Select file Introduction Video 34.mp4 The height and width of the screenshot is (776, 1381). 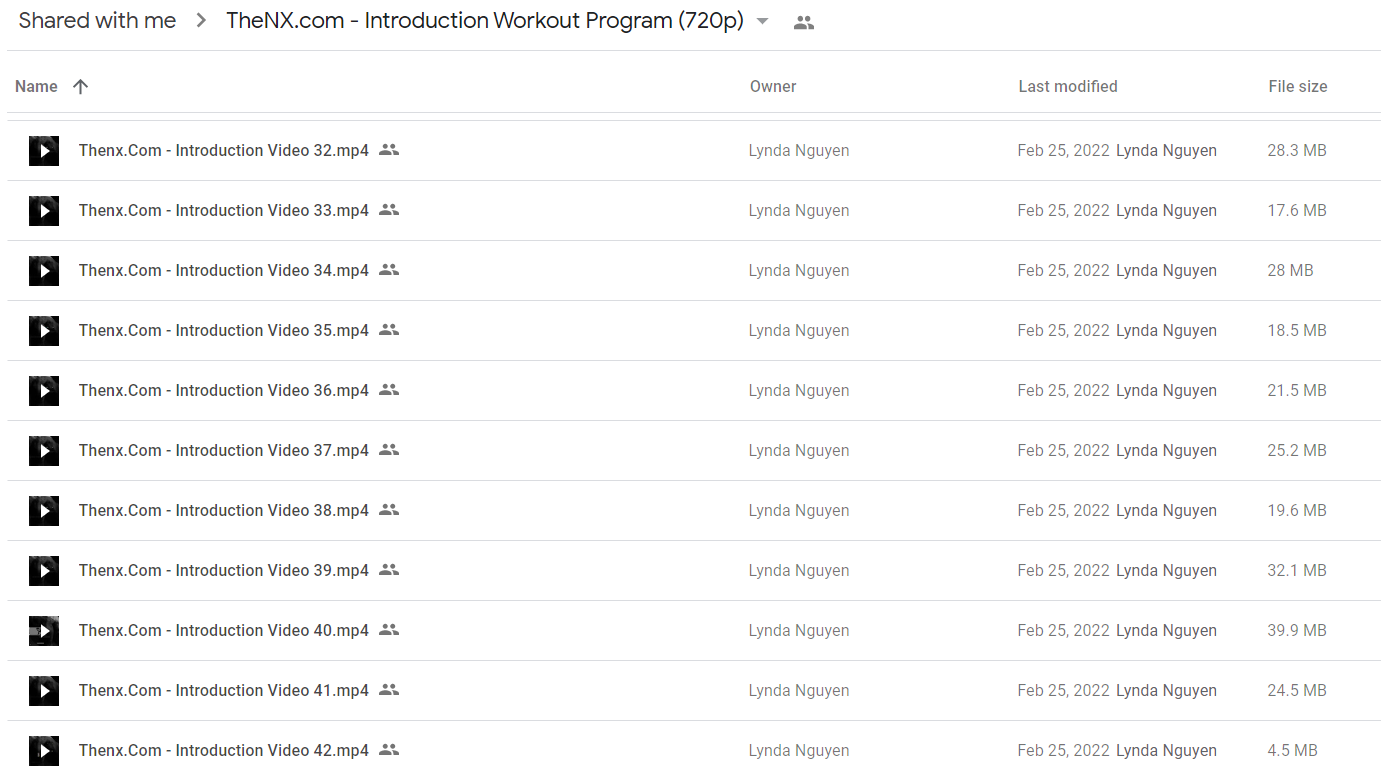[x=224, y=270]
